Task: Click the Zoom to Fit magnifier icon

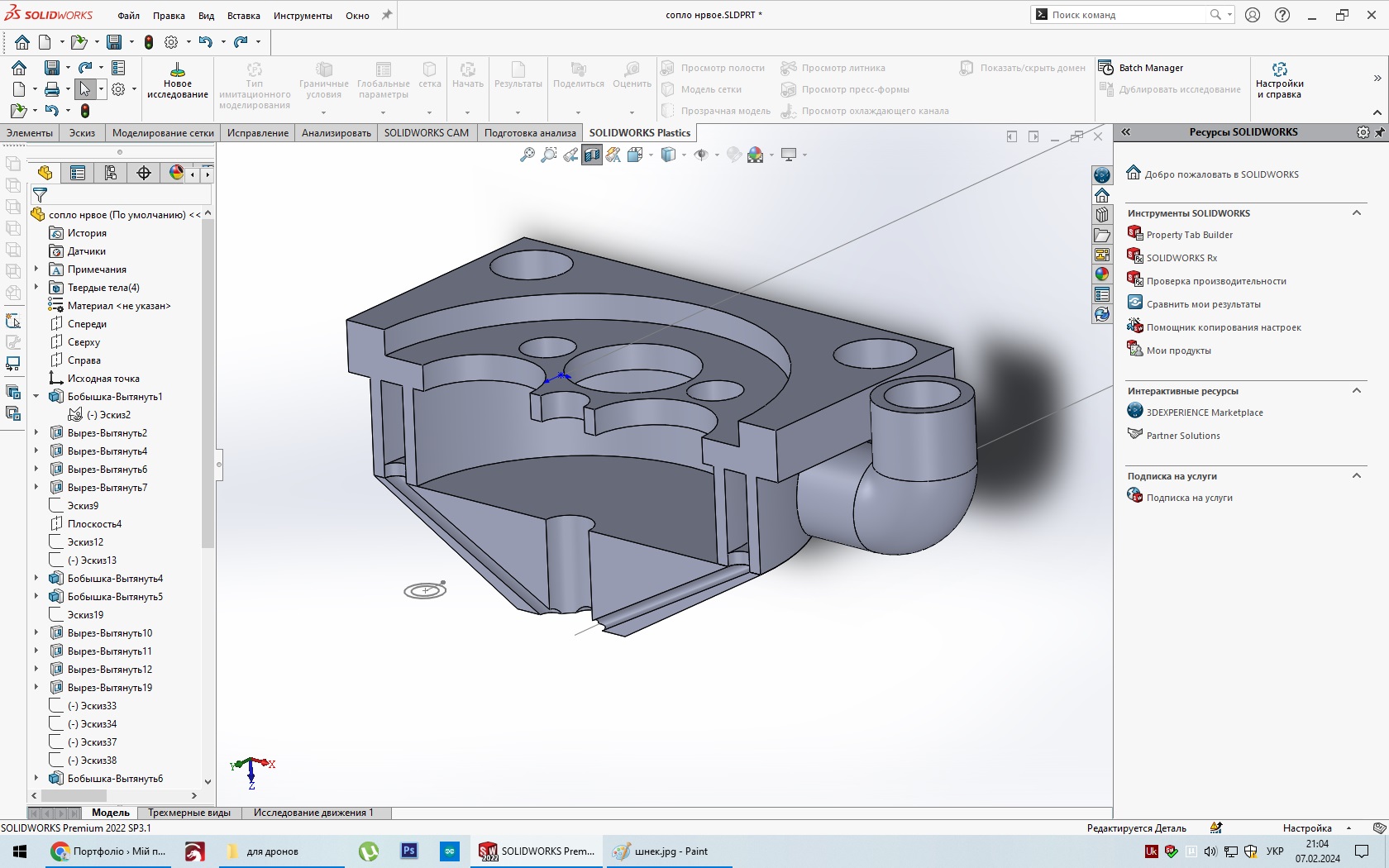Action: (527, 155)
